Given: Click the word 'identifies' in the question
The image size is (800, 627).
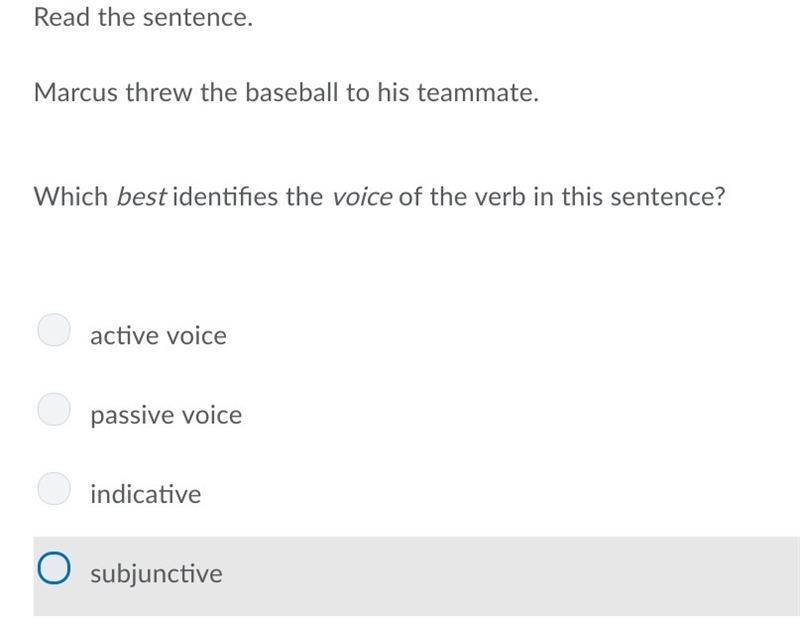Looking at the screenshot, I should coord(225,197).
